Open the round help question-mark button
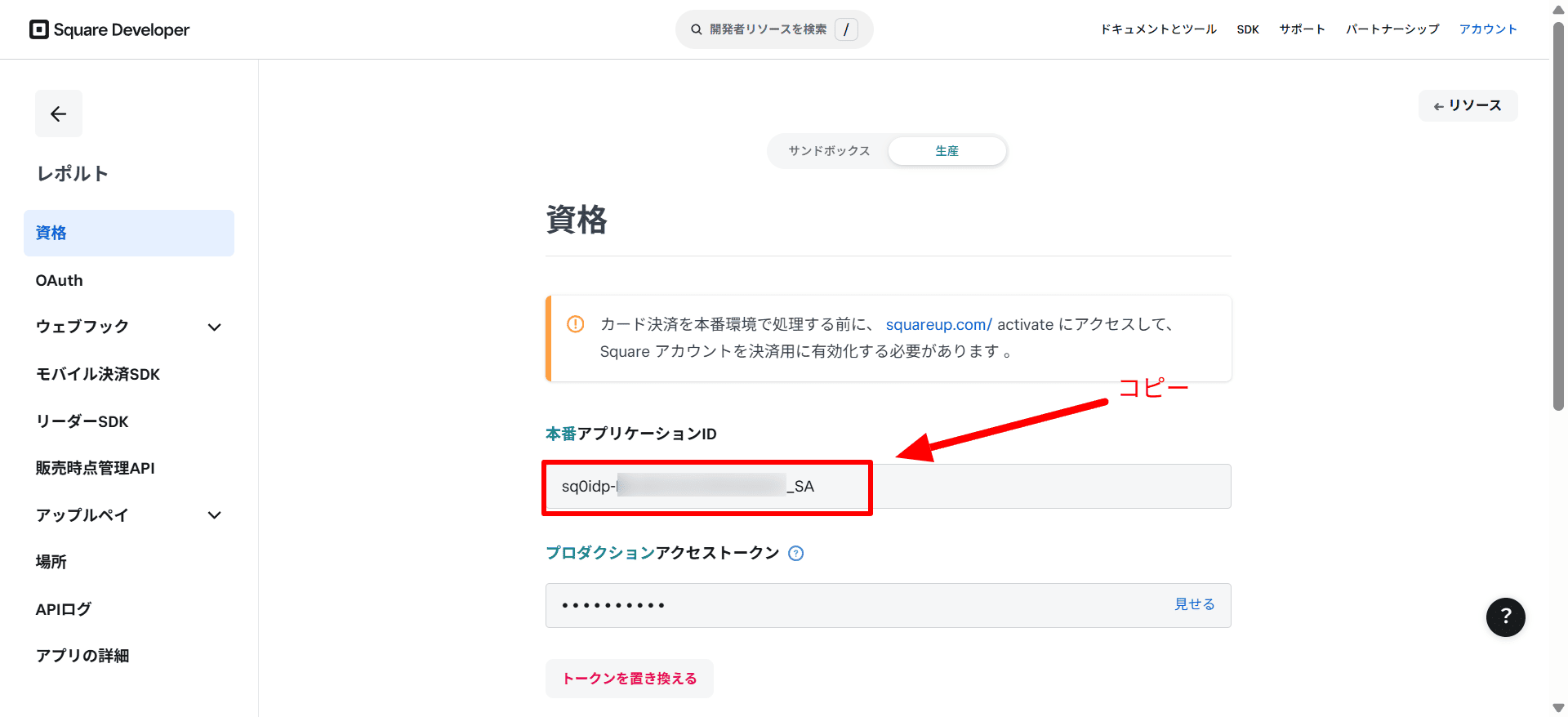Image resolution: width=1568 pixels, height=717 pixels. pos(1506,617)
